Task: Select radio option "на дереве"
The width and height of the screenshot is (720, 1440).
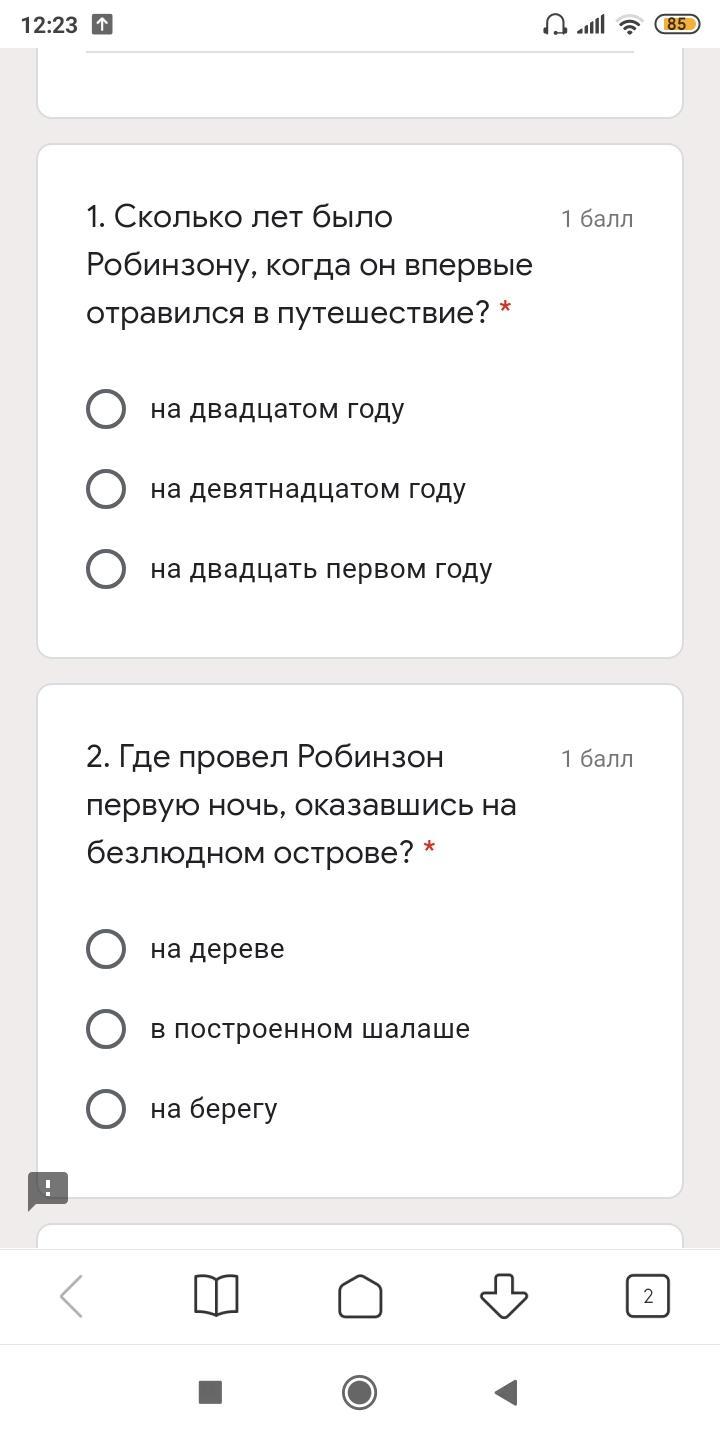Action: 106,949
